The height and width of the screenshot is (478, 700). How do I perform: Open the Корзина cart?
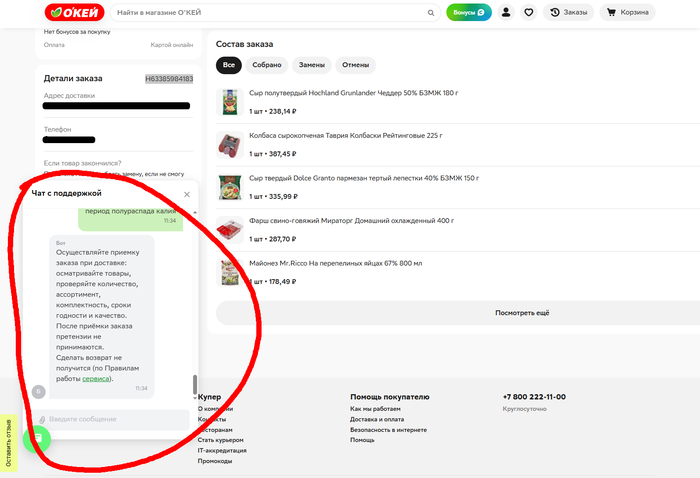628,13
